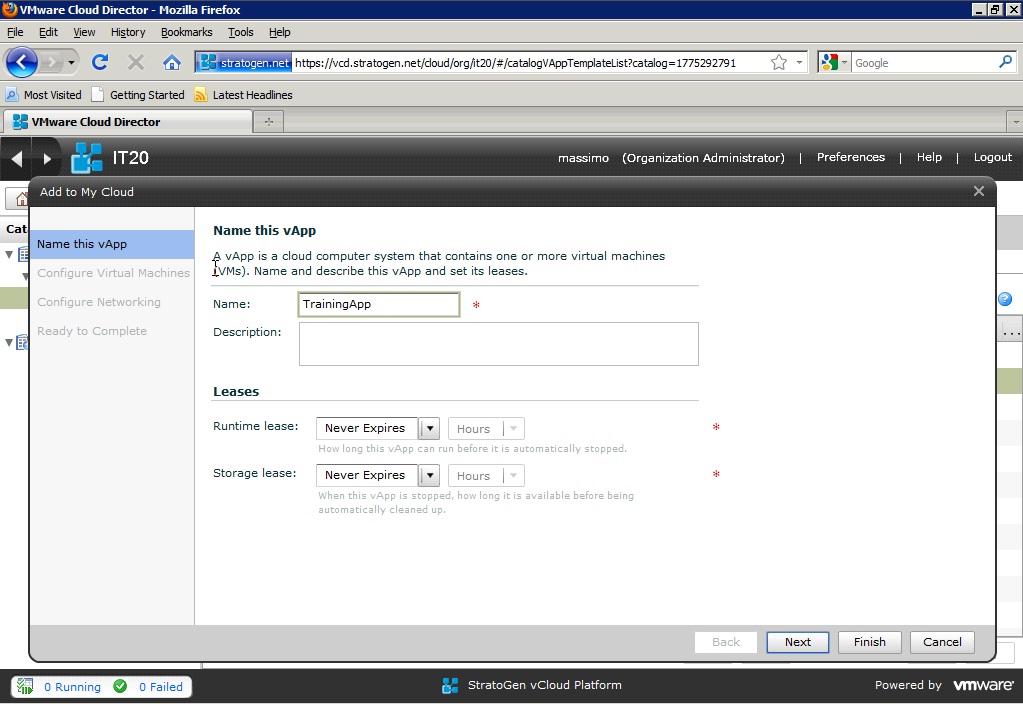Click the Back wizard button
Viewport: 1023px width, 704px height.
725,642
